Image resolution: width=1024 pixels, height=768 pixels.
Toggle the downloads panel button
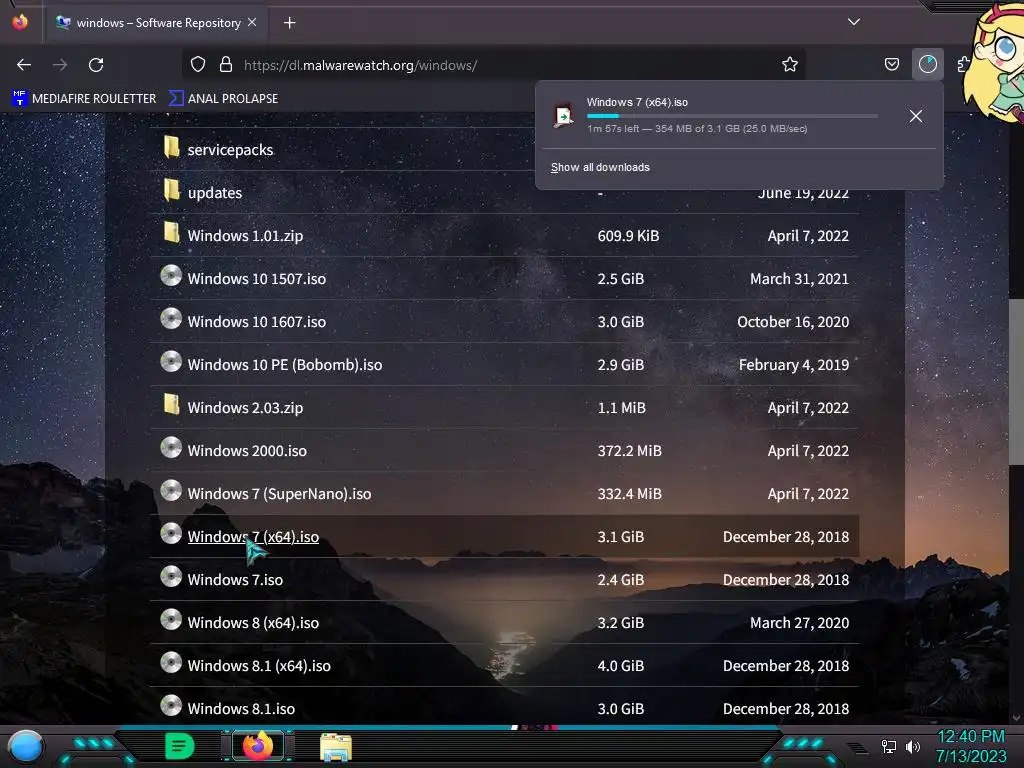[927, 65]
